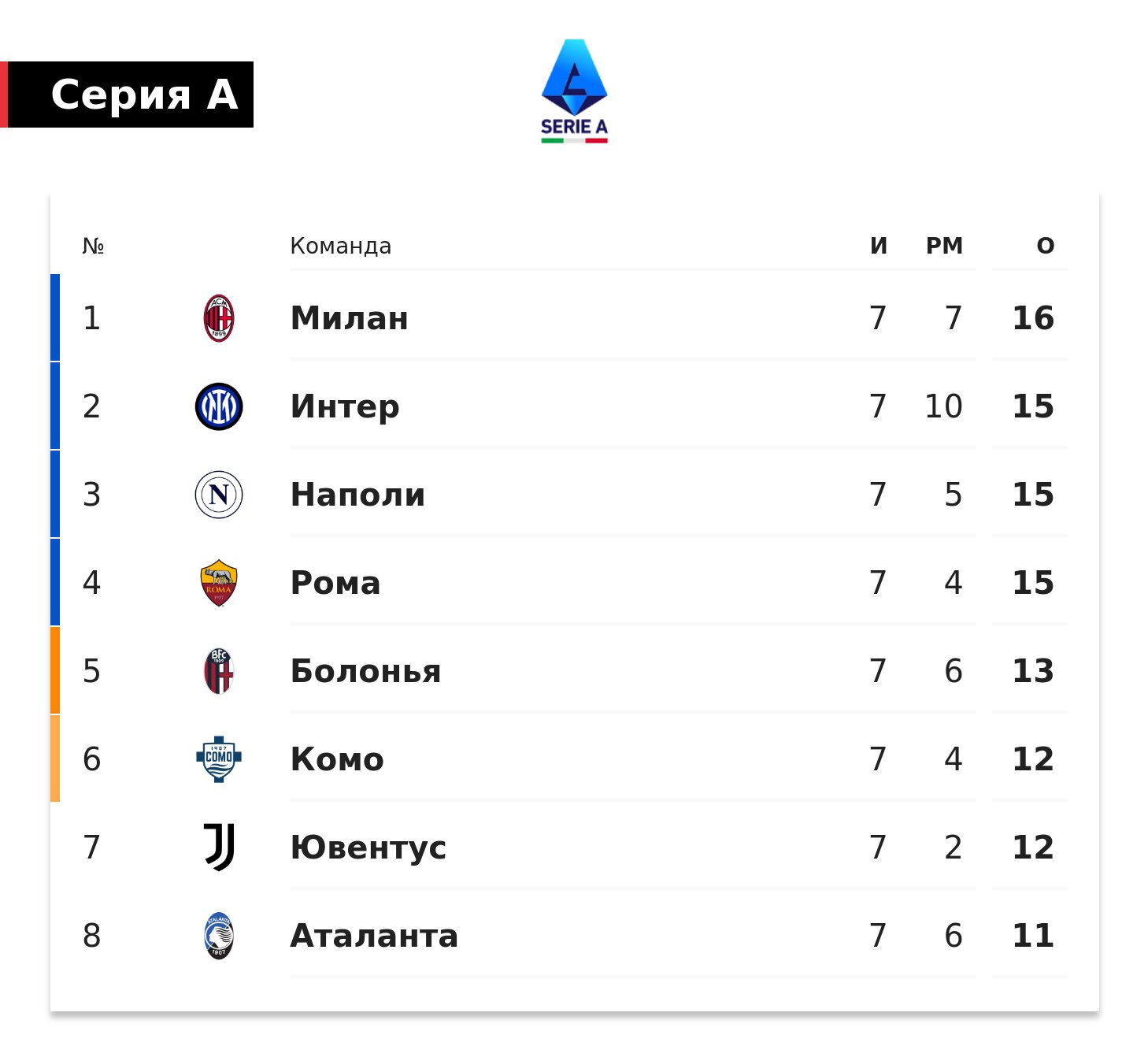Click the Серия А title banner
Image resolution: width=1148 pixels, height=1046 pixels.
(x=131, y=95)
